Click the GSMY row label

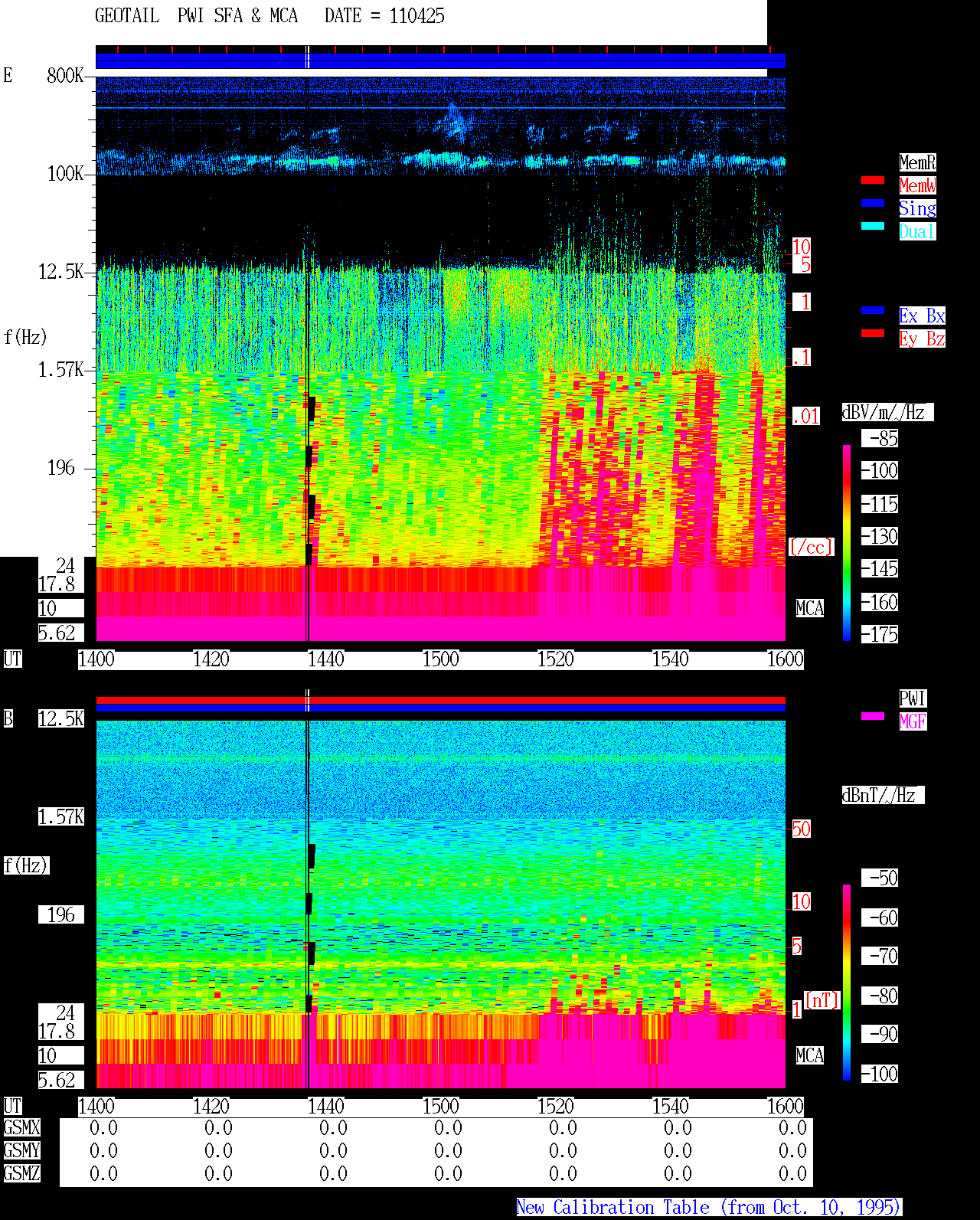click(x=22, y=1150)
